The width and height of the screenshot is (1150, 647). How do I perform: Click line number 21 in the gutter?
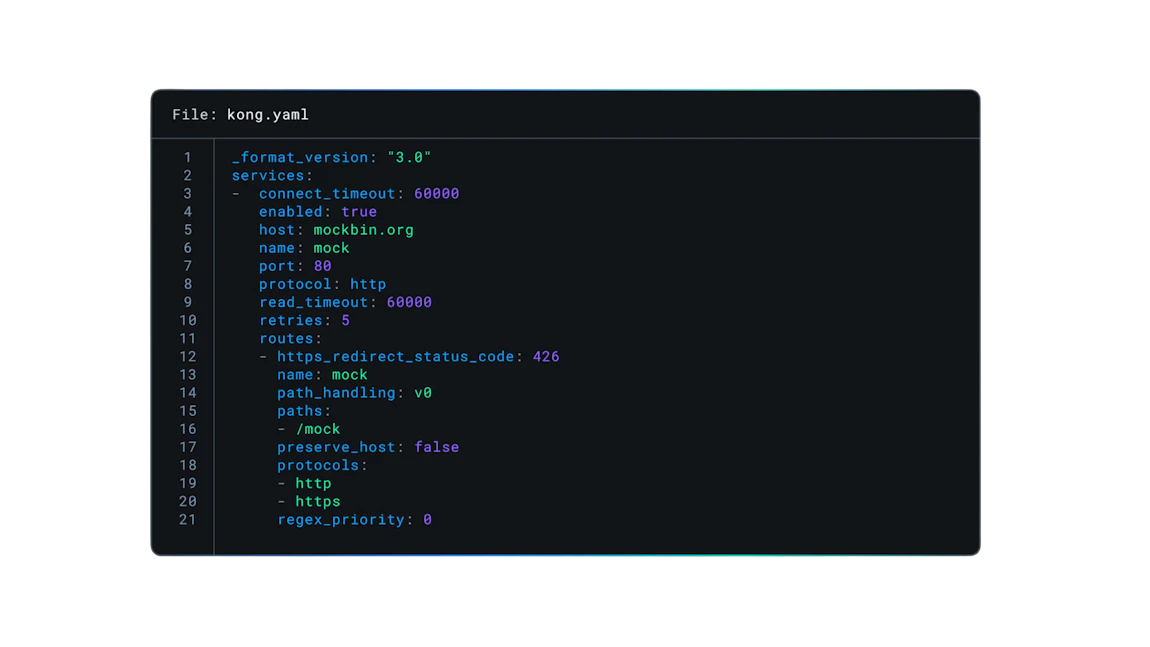[188, 519]
